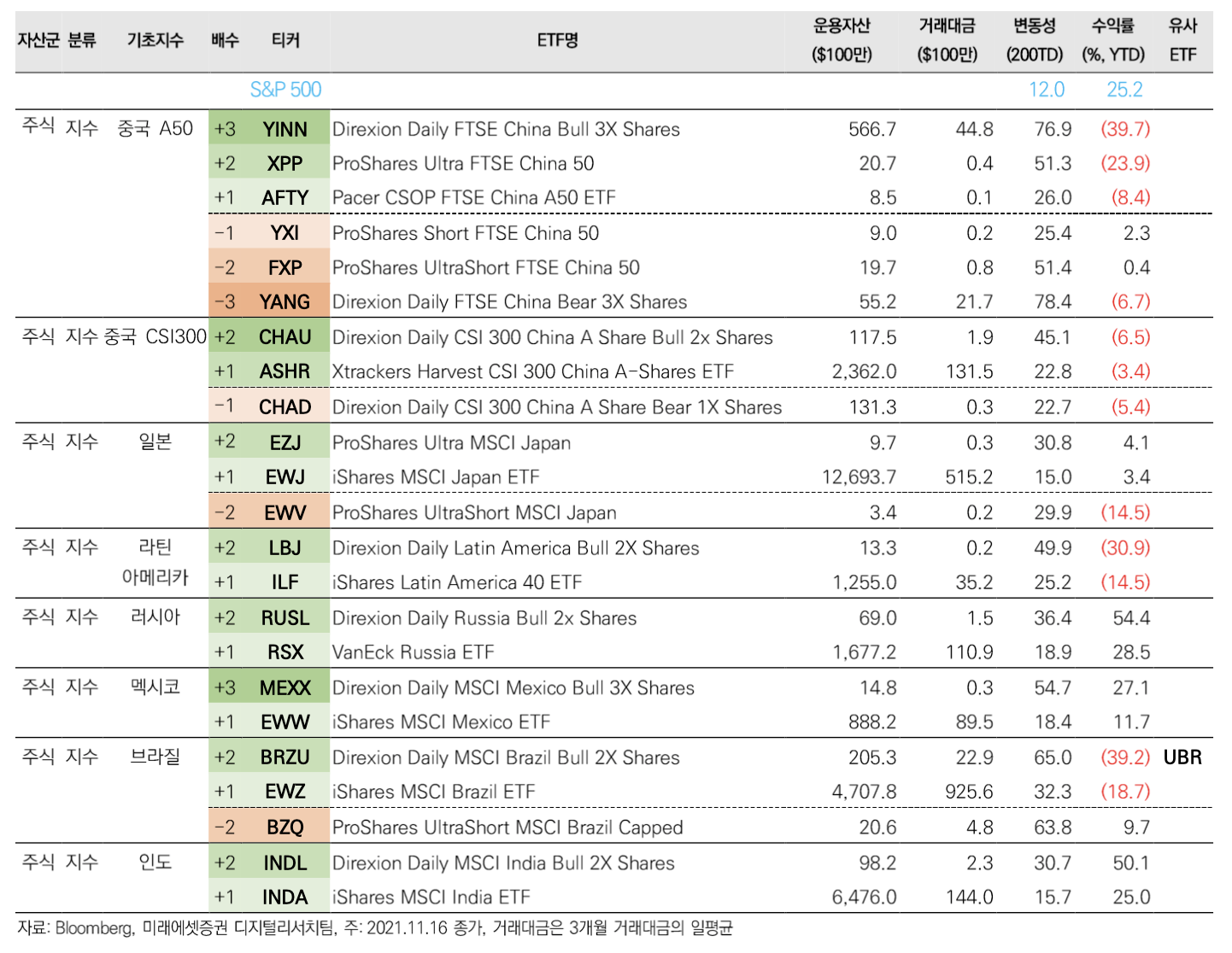Click the 일본 index label
This screenshot has width=1232, height=953.
(155, 441)
